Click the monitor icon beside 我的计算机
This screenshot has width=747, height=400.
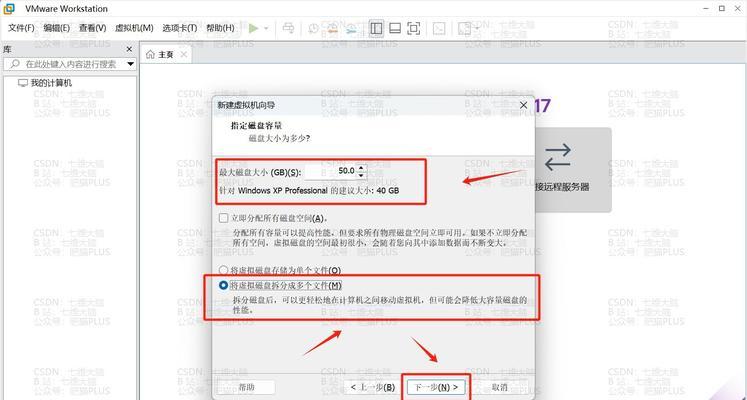[23, 83]
